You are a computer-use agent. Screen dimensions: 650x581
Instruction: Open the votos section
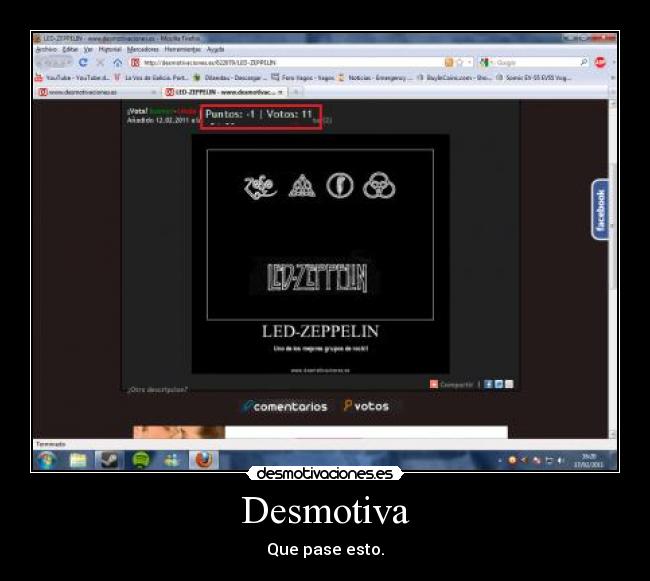(366, 406)
